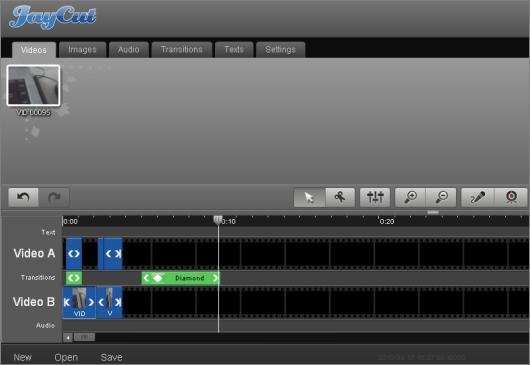Image resolution: width=530 pixels, height=365 pixels.
Task: Select the VID 00095 video thumbnail
Action: (33, 86)
